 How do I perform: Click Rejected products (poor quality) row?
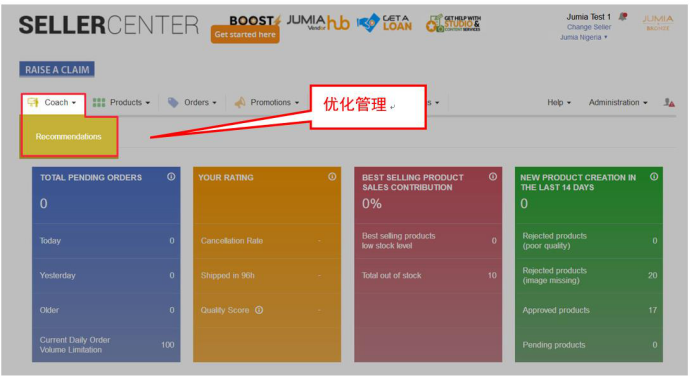click(589, 241)
